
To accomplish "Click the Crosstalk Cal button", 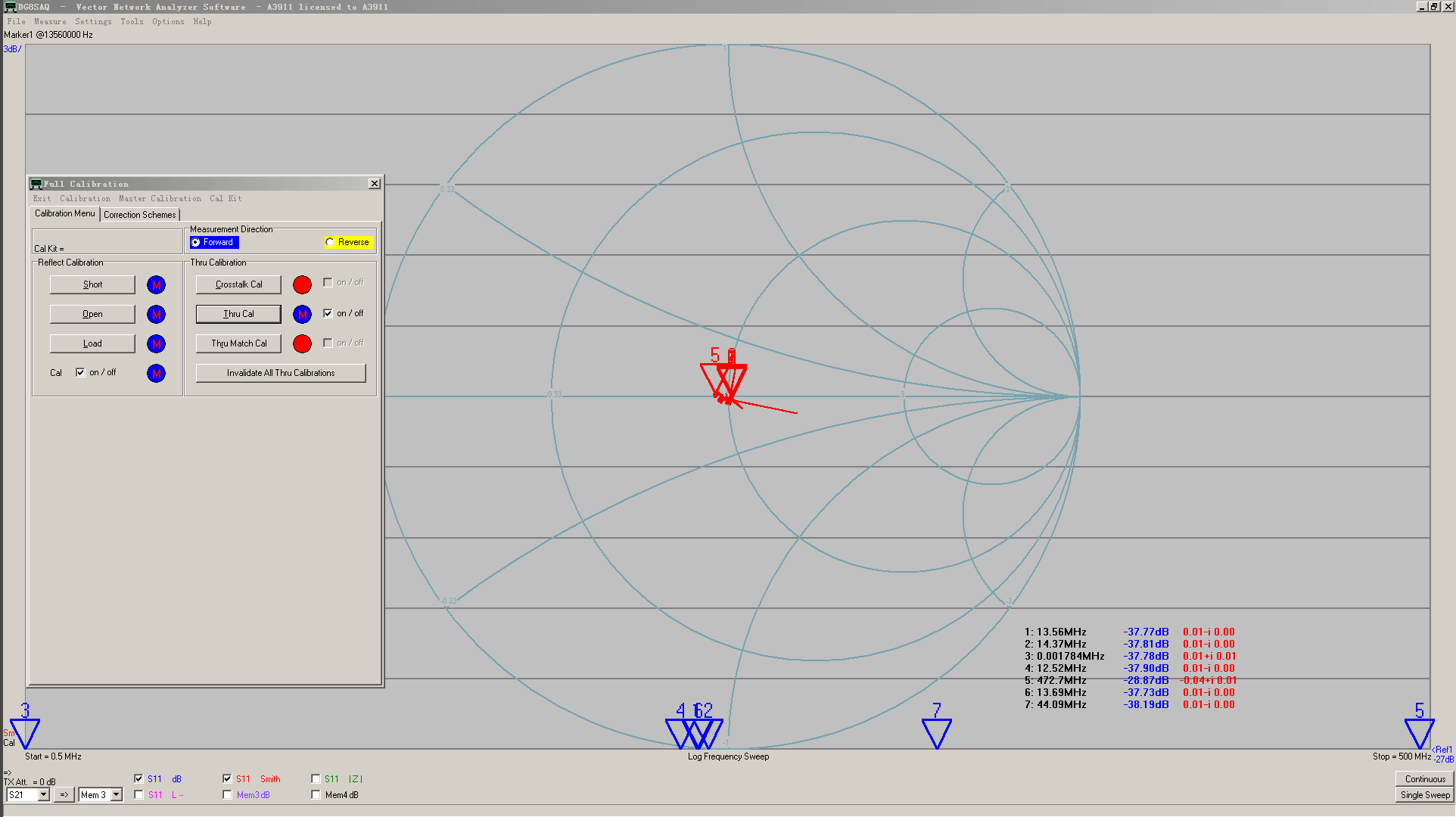I will pyautogui.click(x=238, y=284).
